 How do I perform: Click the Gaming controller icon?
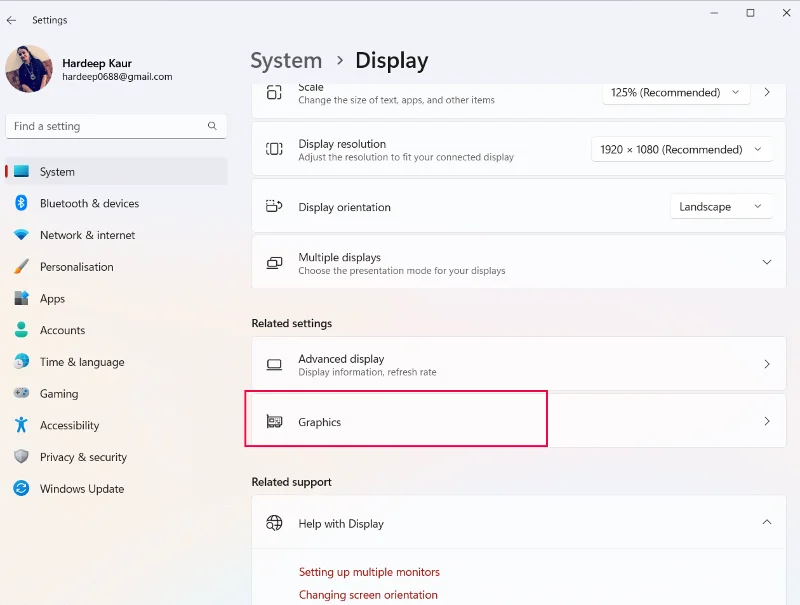coord(21,393)
